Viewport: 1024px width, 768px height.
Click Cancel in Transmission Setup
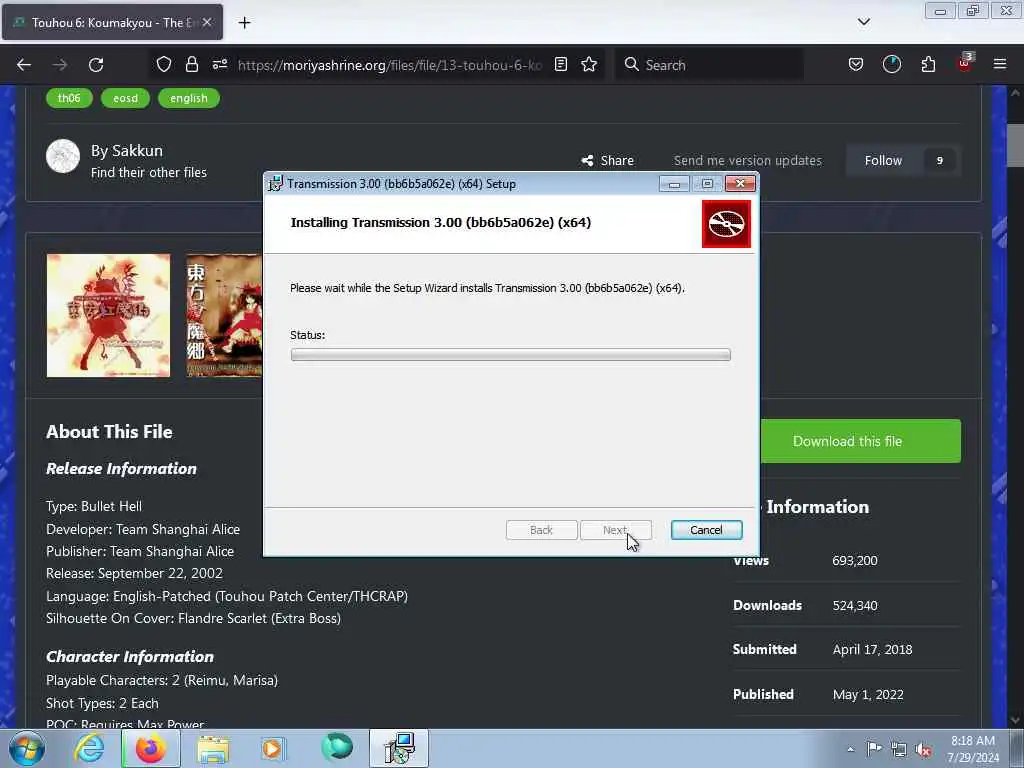pyautogui.click(x=706, y=530)
